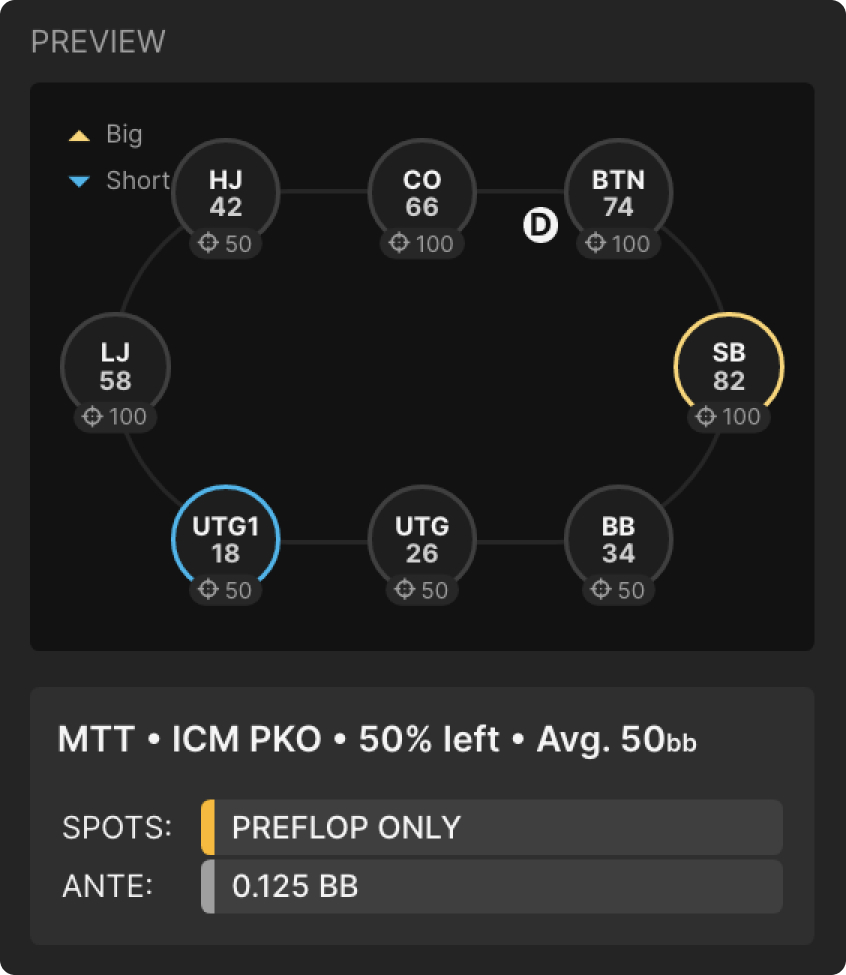This screenshot has height=975, width=846.
Task: Click the bounty icon under SB seat
Action: click(706, 416)
